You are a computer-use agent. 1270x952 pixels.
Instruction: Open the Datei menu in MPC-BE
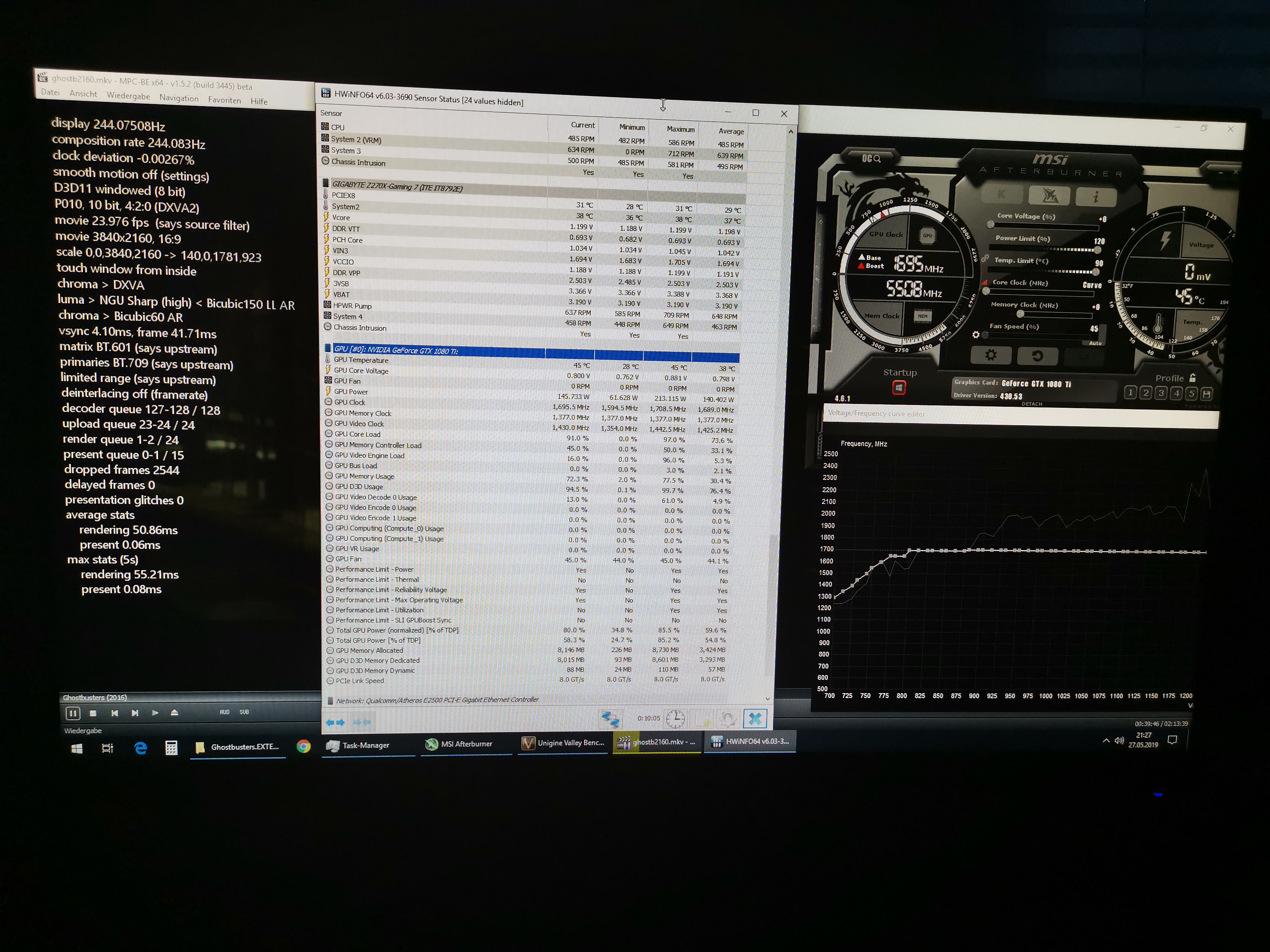(x=50, y=93)
